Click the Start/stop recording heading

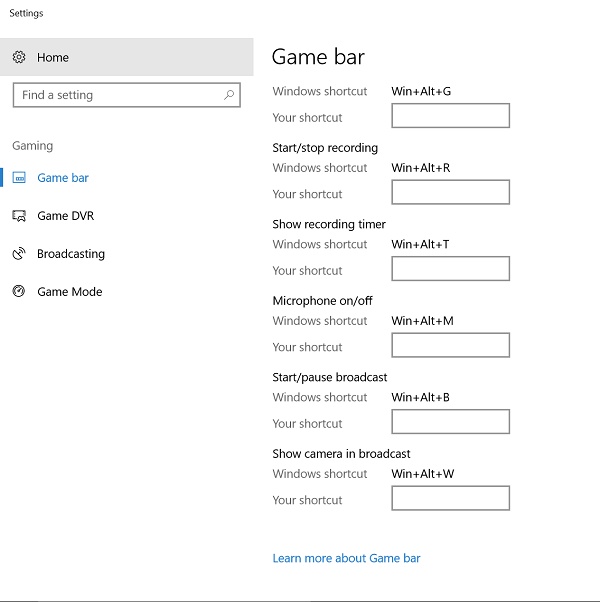click(x=325, y=148)
